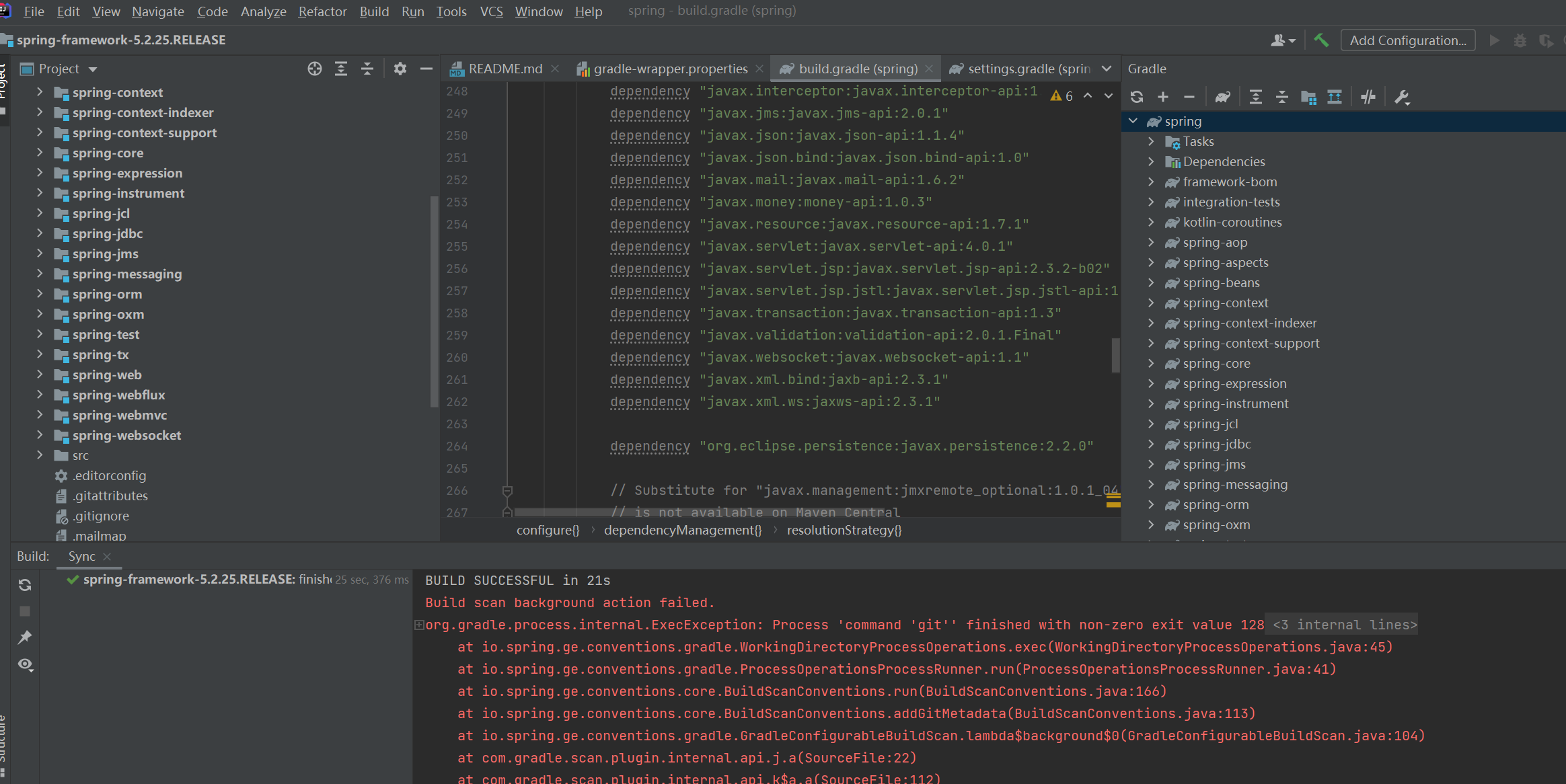Click the Project tree vertical scrollbar

coord(434,302)
